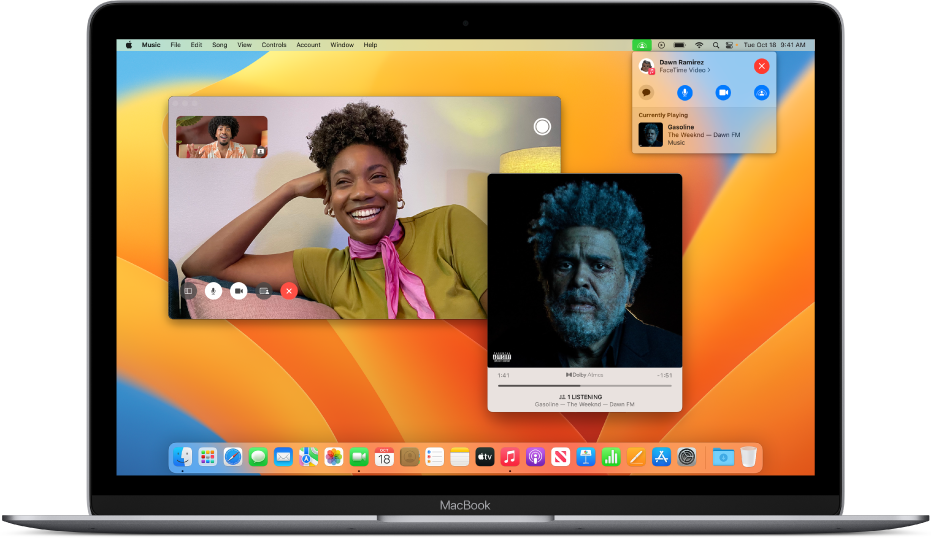Open Wi-Fi menu bar icon
This screenshot has height=548, width=932.
click(700, 45)
